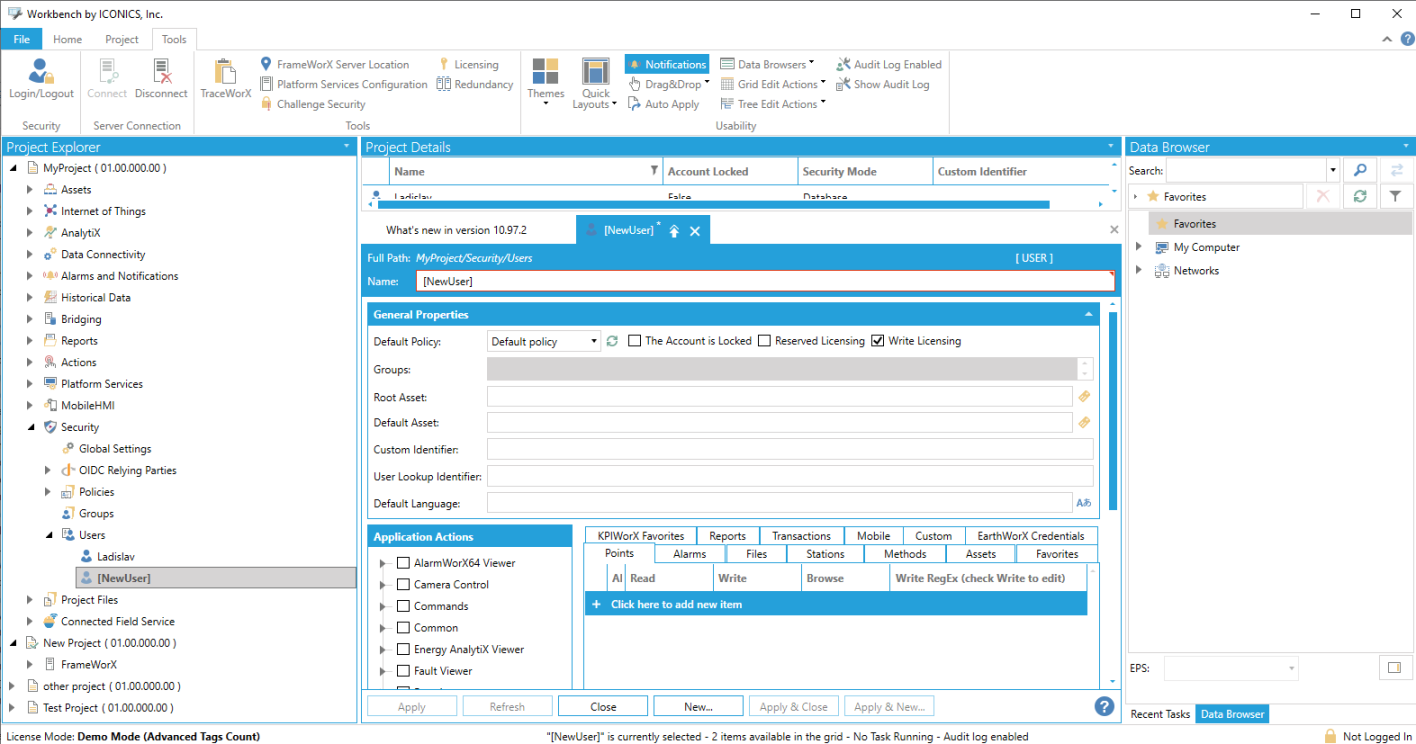Click the Default Language picker icon
The image size is (1416, 744).
(x=1083, y=502)
